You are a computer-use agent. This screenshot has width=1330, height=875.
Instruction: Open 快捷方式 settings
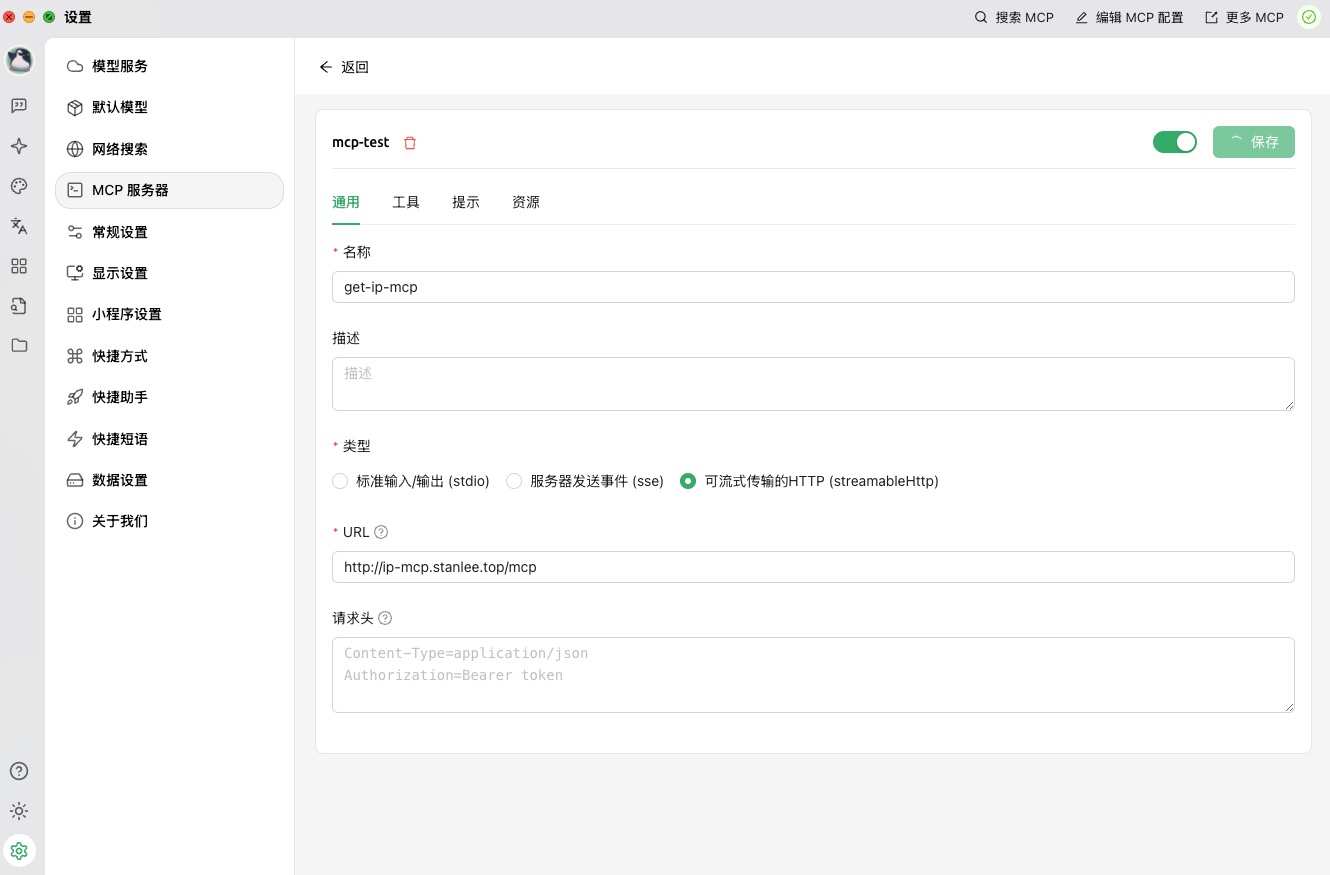[x=170, y=356]
